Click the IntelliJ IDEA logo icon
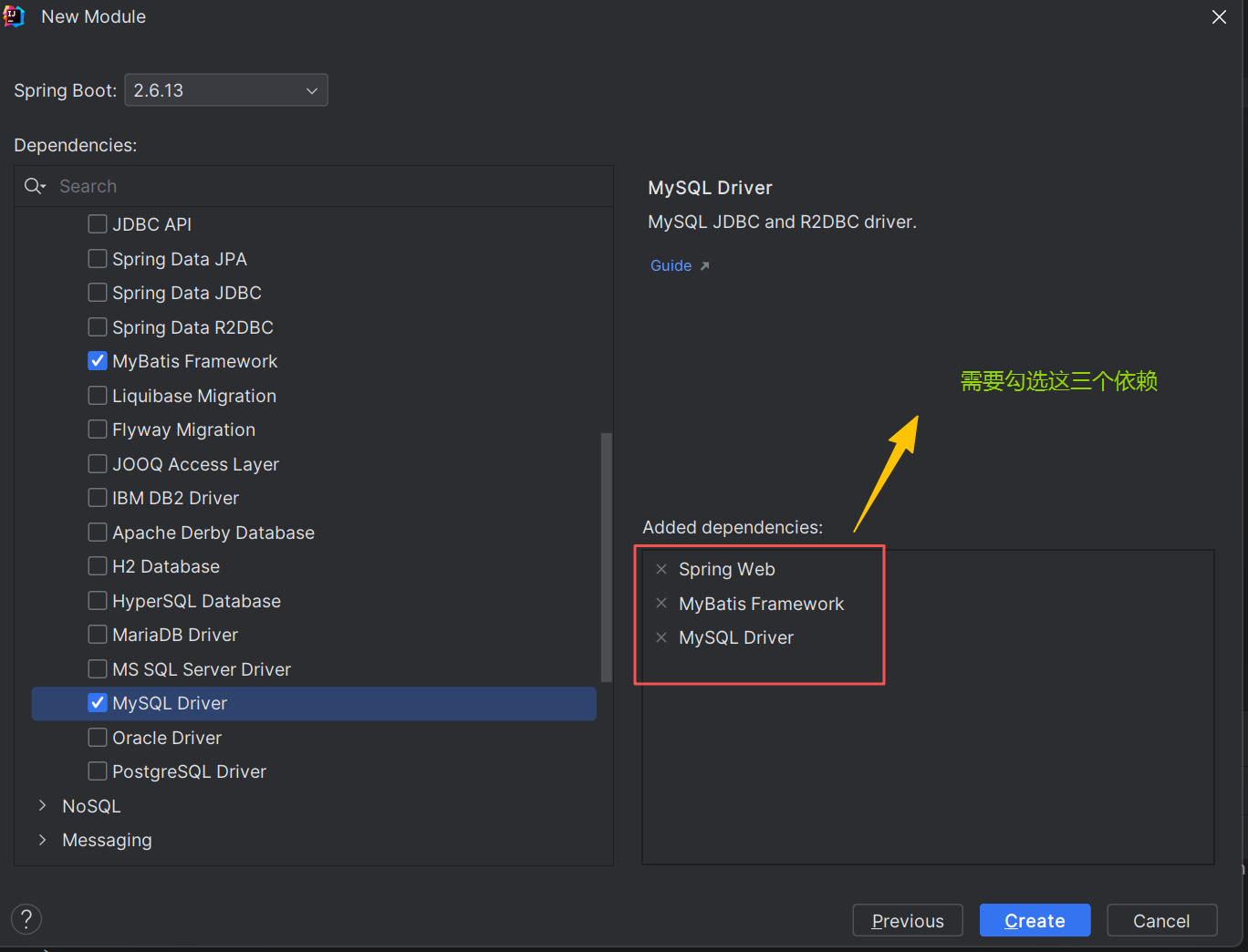The width and height of the screenshot is (1248, 952). tap(14, 16)
